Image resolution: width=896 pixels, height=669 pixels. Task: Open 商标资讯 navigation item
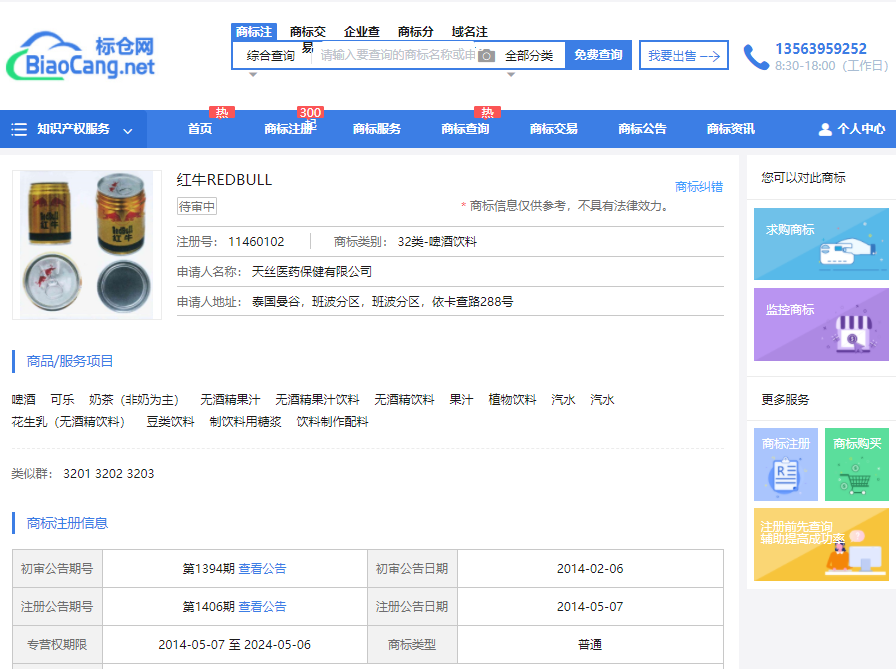(731, 129)
